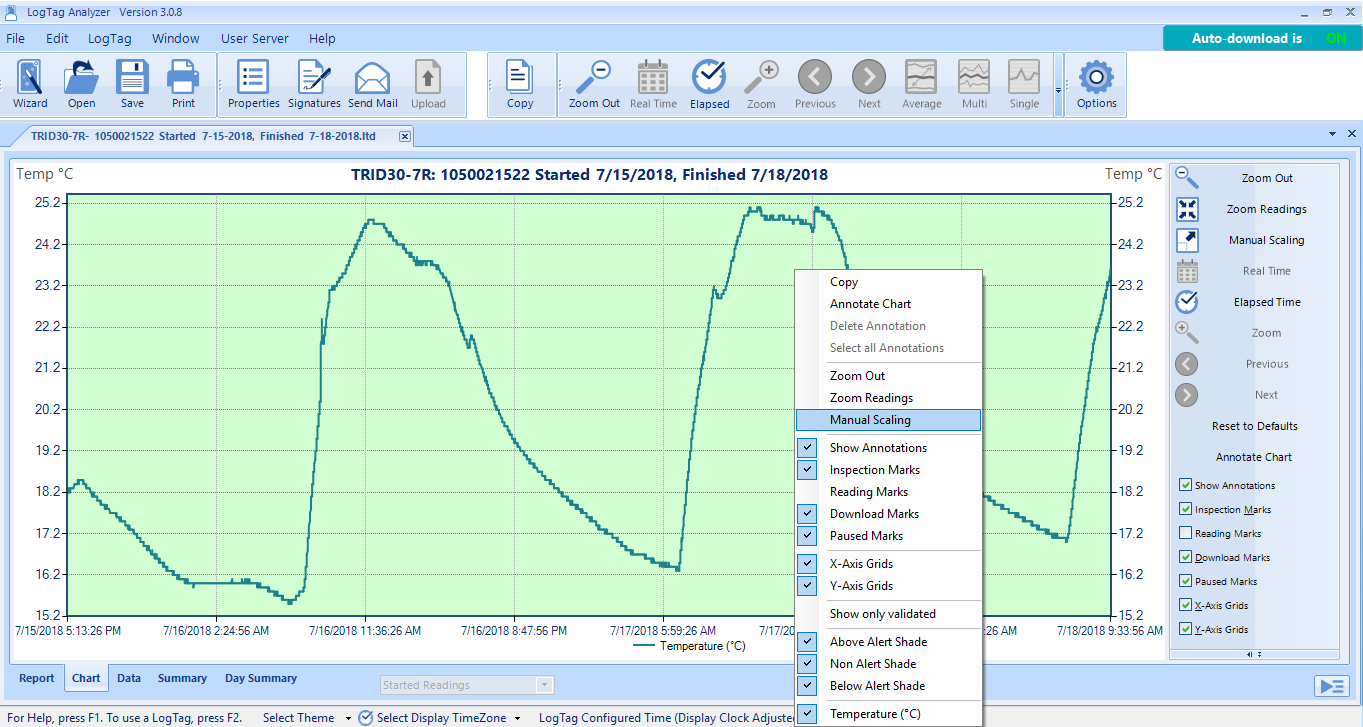This screenshot has height=727, width=1363.
Task: Expand the Select Theme dropdown
Action: tap(348, 718)
